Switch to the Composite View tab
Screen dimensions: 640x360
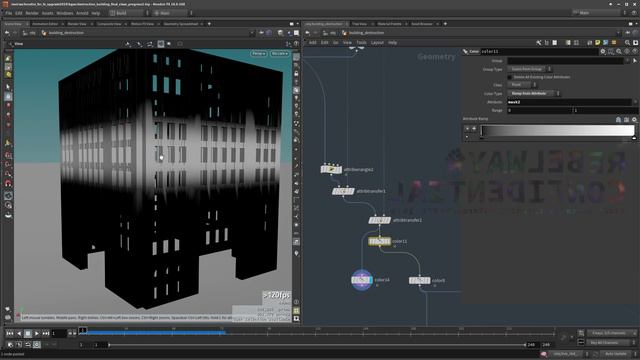(109, 24)
